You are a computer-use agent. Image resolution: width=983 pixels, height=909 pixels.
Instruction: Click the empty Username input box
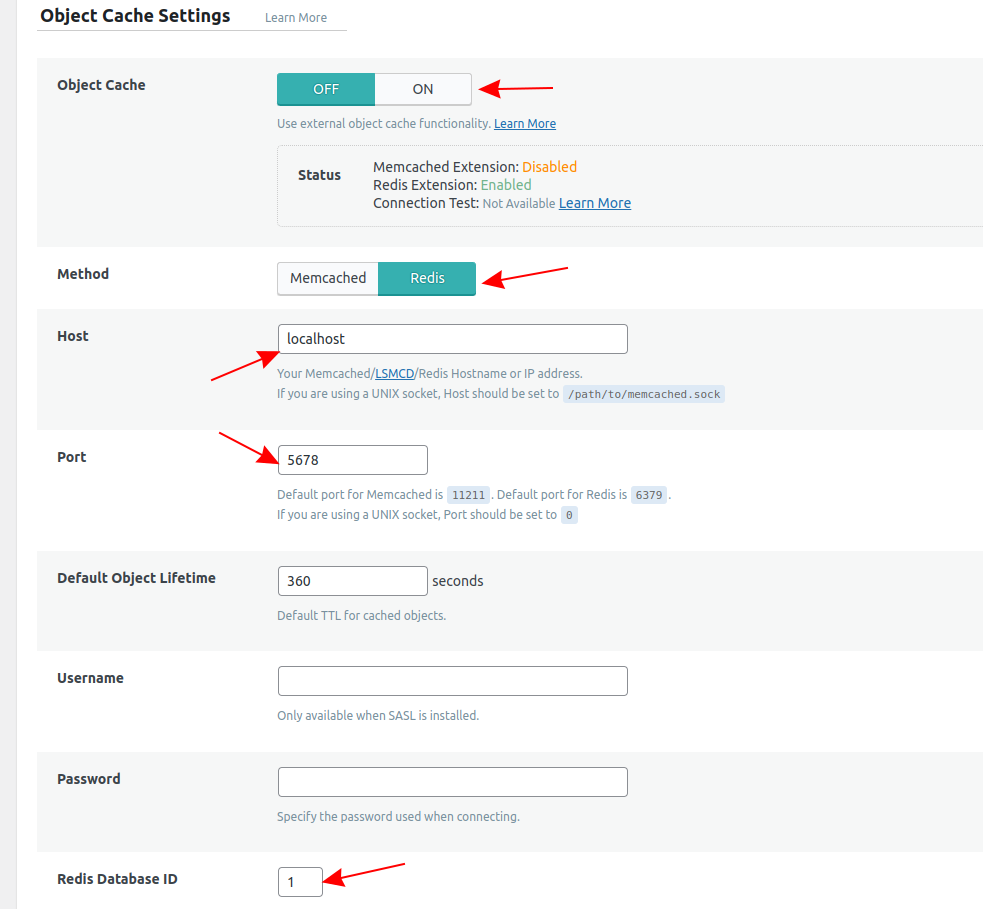pos(452,681)
